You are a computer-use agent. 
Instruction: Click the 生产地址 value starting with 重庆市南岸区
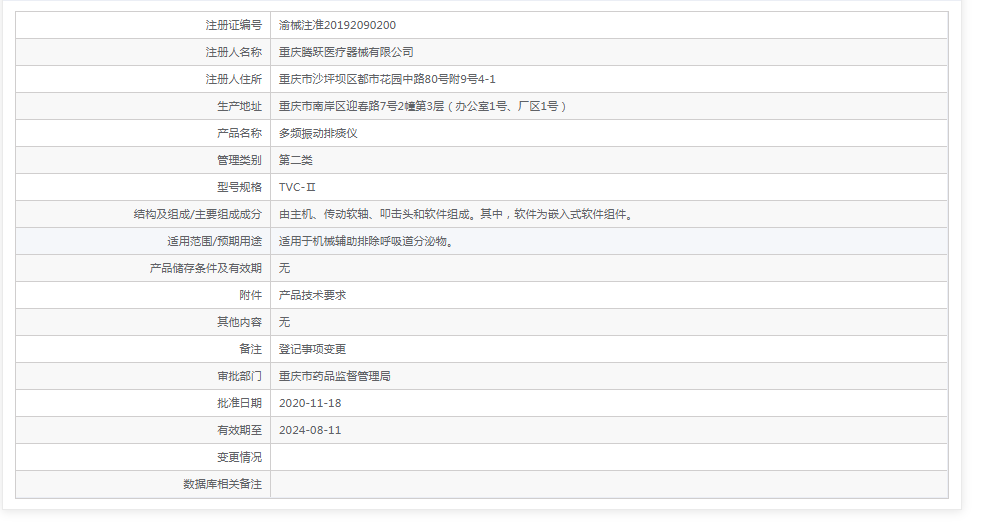[x=423, y=106]
